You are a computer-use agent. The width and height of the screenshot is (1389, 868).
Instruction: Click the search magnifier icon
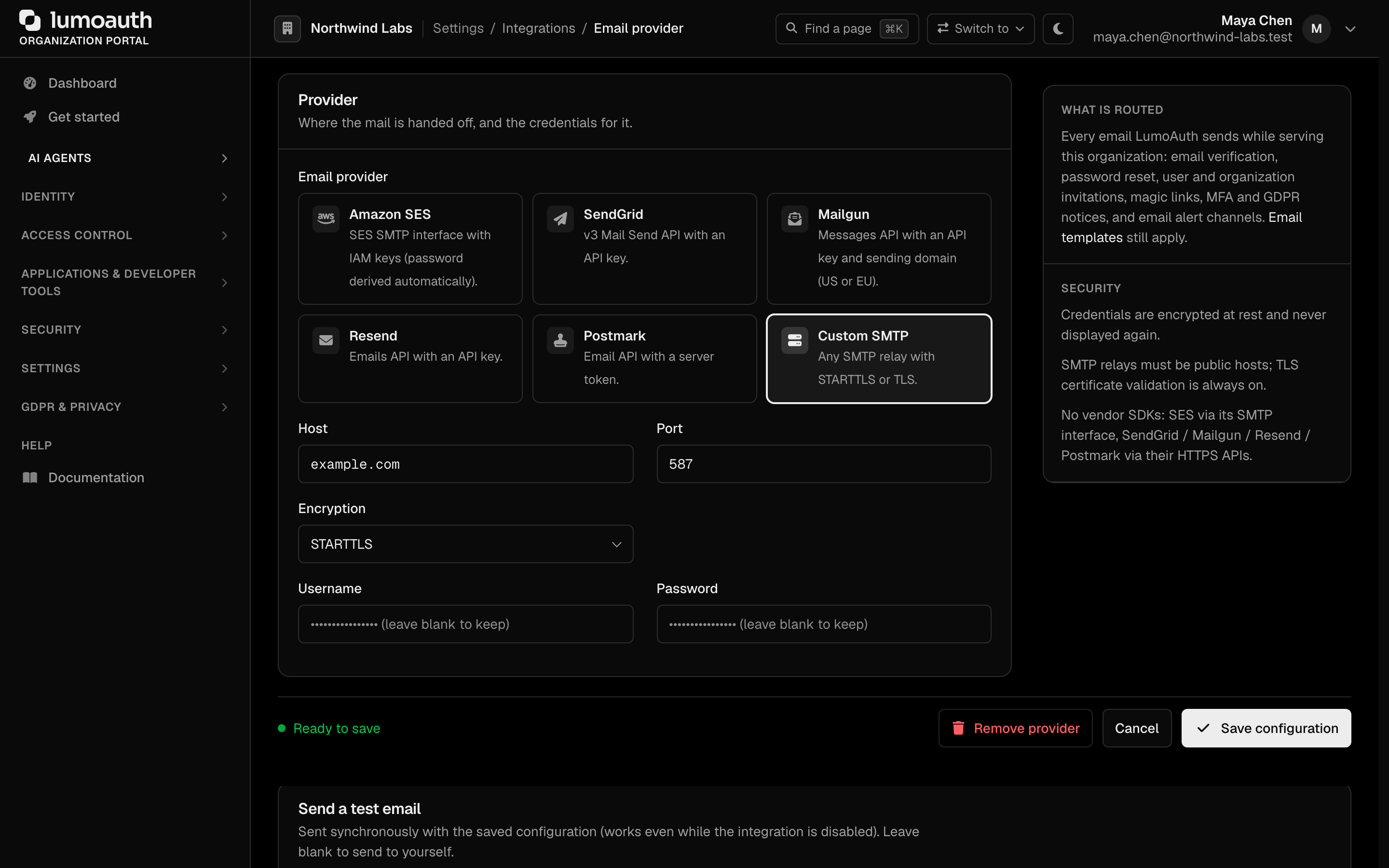[791, 28]
